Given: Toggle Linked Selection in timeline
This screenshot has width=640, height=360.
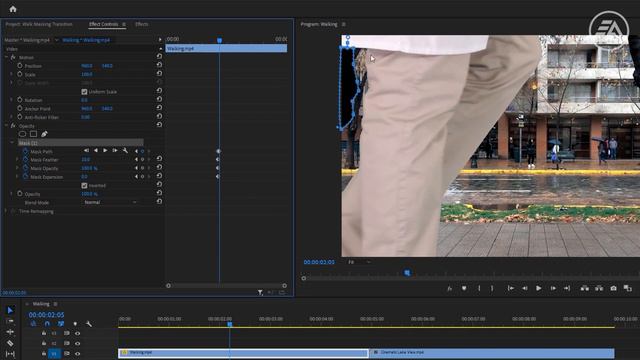Looking at the screenshot, I should pos(61,324).
